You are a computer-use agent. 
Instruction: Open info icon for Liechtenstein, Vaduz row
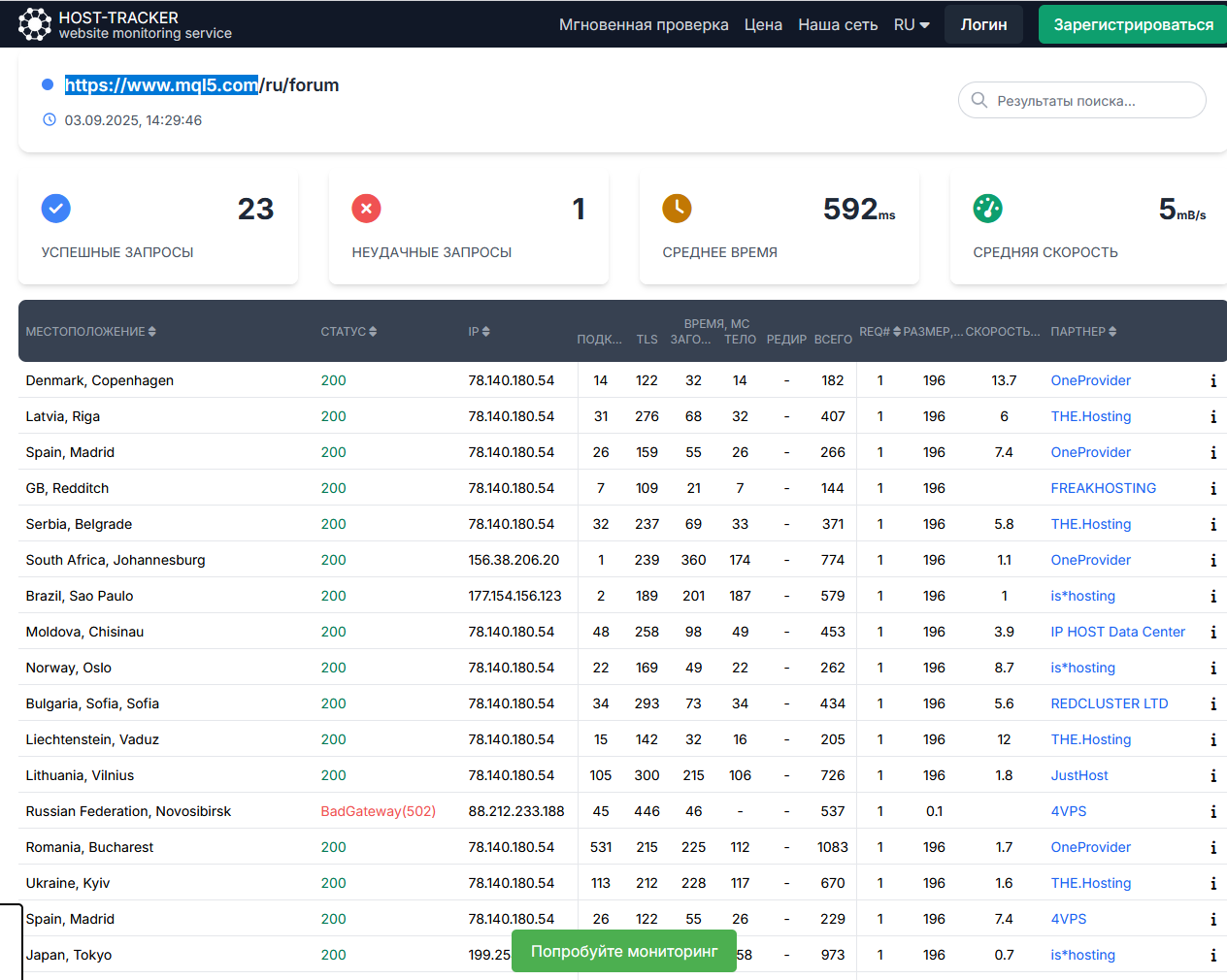click(1213, 739)
